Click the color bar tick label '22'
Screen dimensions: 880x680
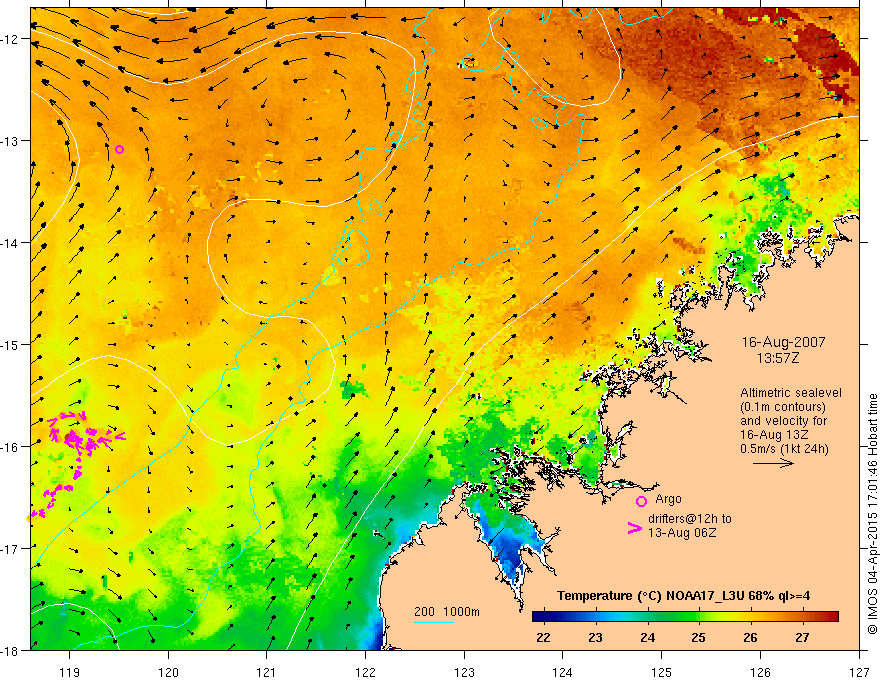pyautogui.click(x=543, y=637)
